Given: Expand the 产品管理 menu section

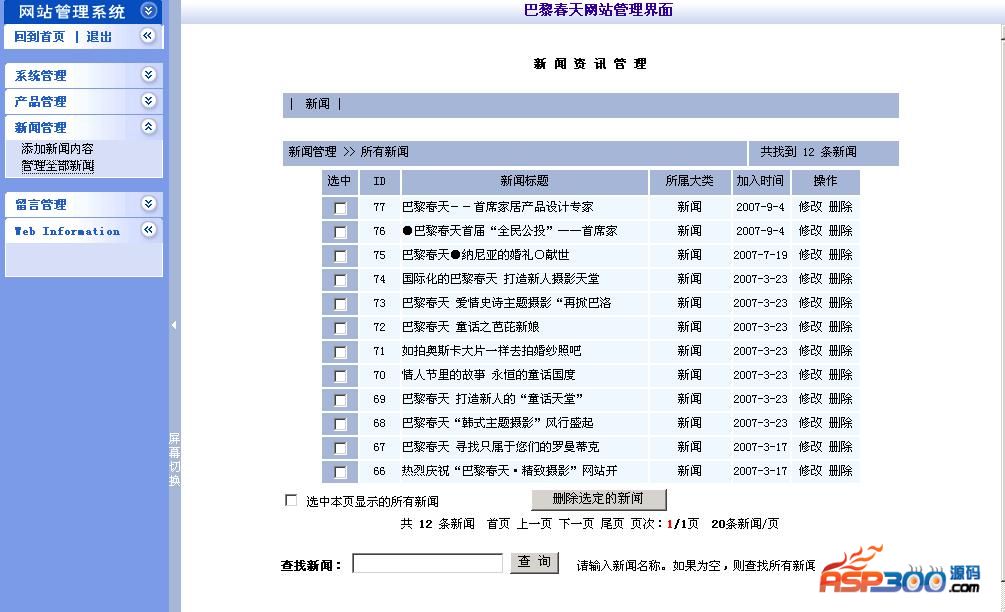Looking at the screenshot, I should click(148, 101).
